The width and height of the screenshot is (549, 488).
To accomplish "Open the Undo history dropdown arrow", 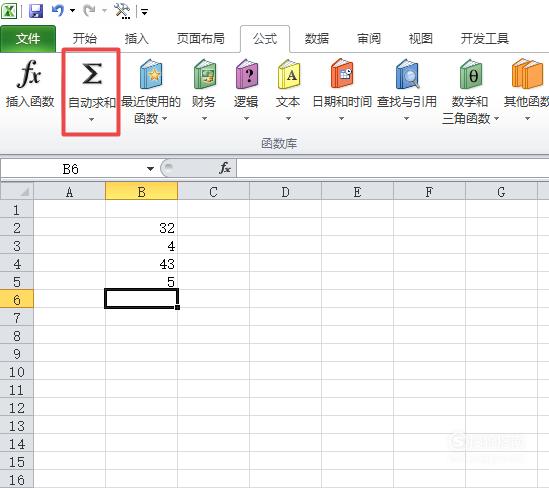I will pyautogui.click(x=72, y=11).
